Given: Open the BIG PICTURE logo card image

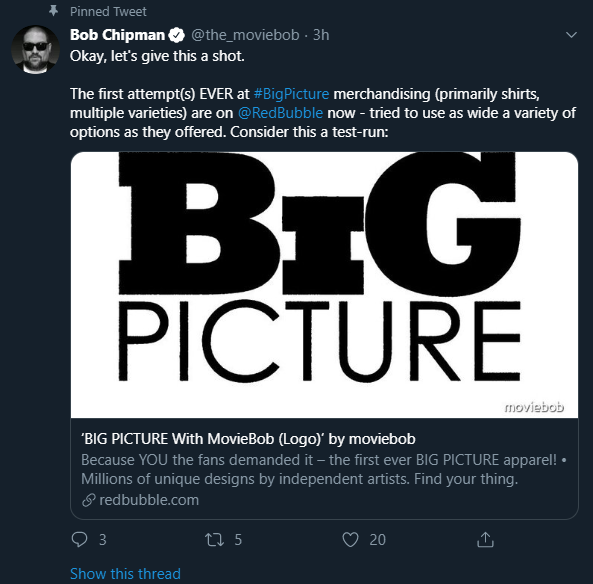Looking at the screenshot, I should [x=324, y=285].
